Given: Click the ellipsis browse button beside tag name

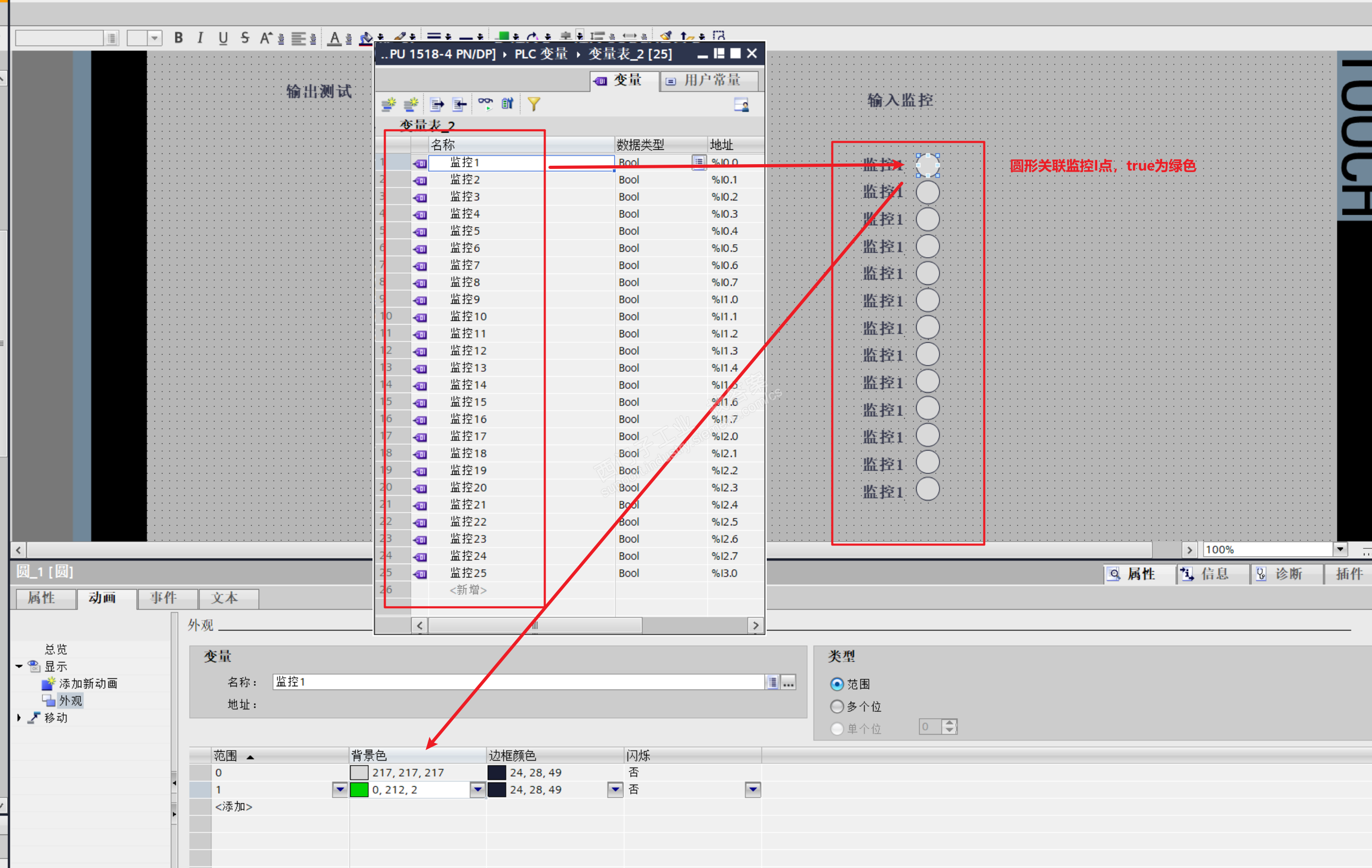Looking at the screenshot, I should 788,682.
